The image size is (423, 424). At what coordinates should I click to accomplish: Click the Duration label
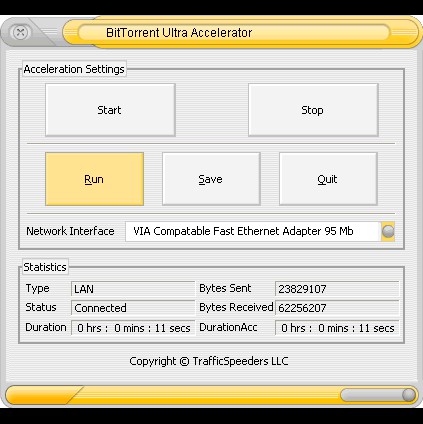[x=46, y=327]
